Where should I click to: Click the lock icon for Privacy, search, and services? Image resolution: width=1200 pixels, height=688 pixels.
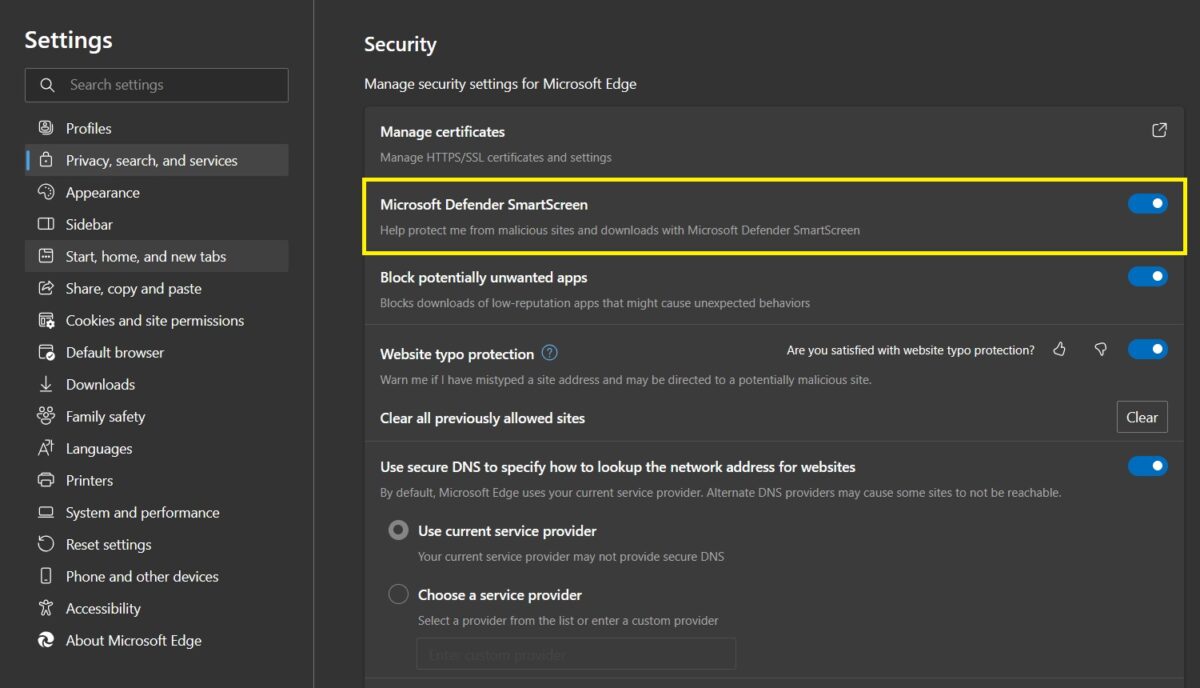[46, 160]
